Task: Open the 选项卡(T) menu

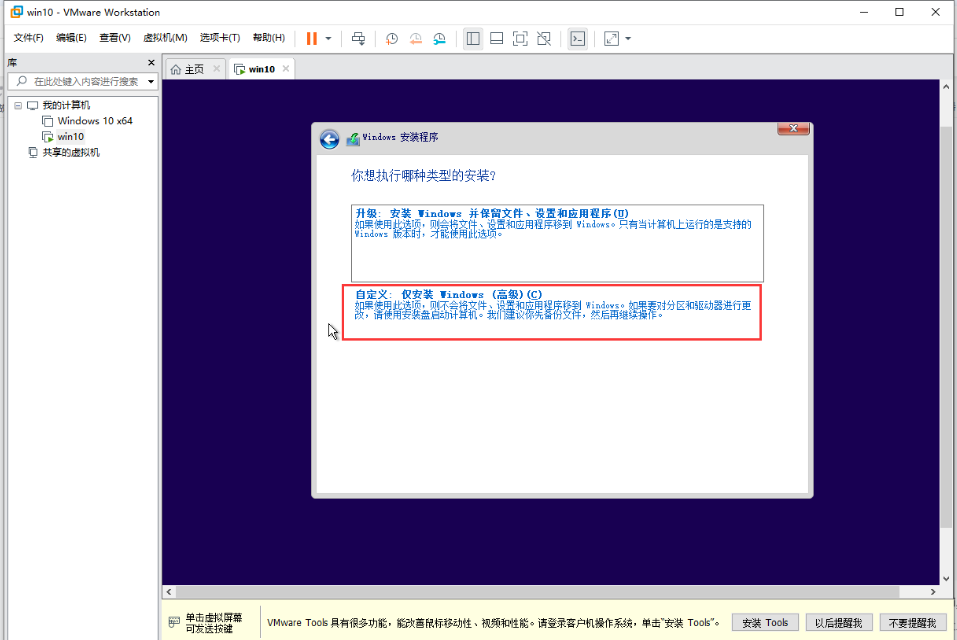Action: 220,38
